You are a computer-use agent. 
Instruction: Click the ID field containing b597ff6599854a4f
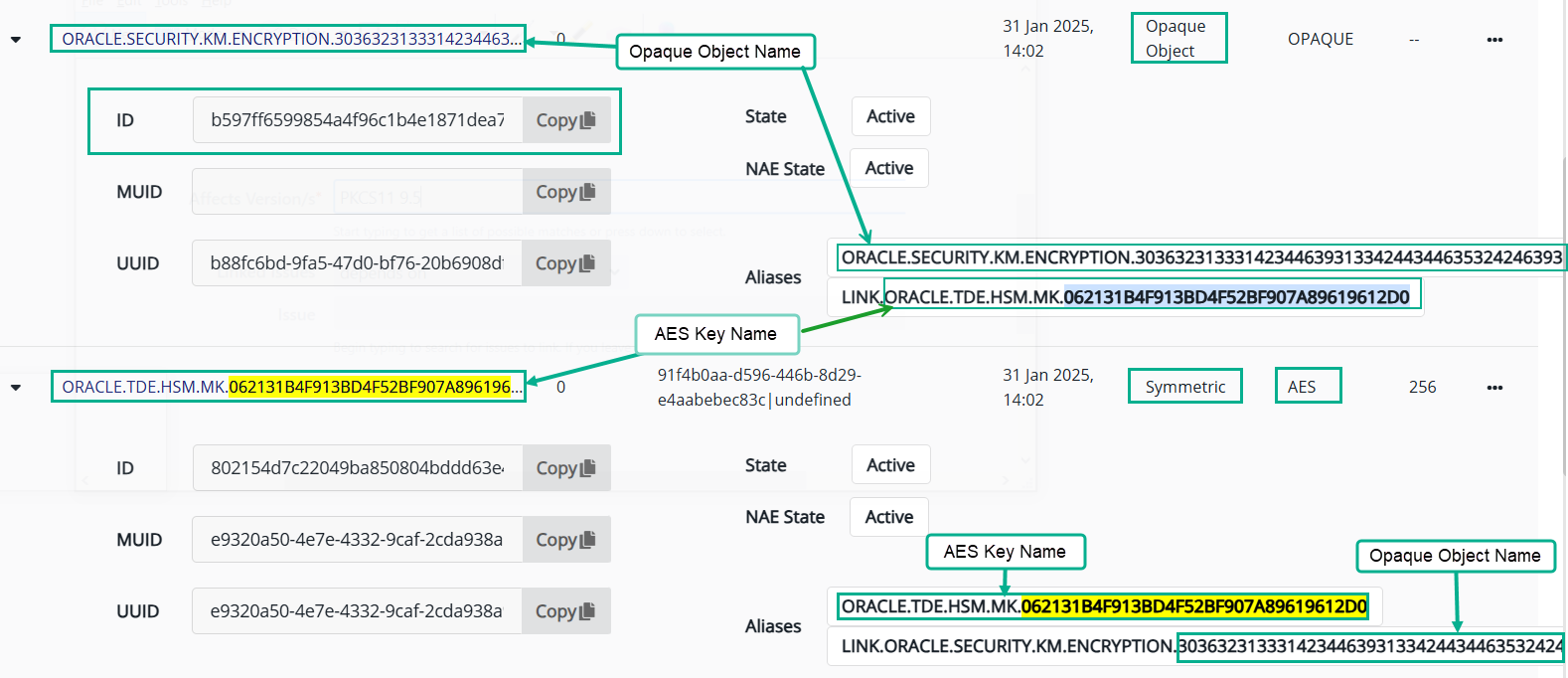(x=358, y=120)
